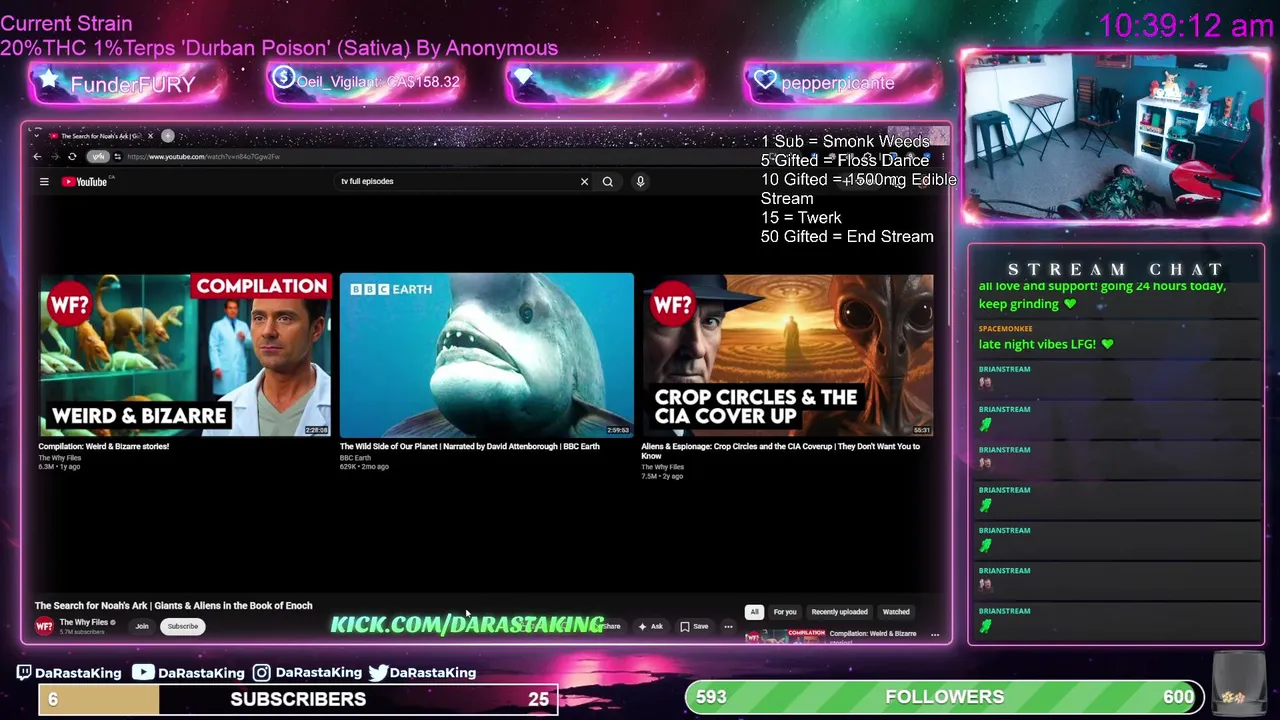
Task: Click the Join button
Action: 142,626
